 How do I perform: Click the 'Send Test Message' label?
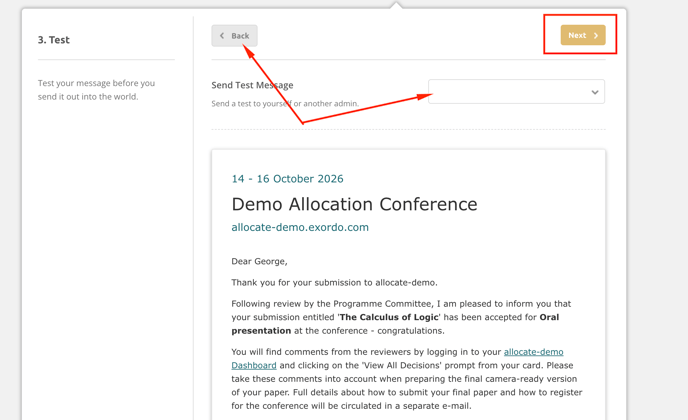point(252,85)
